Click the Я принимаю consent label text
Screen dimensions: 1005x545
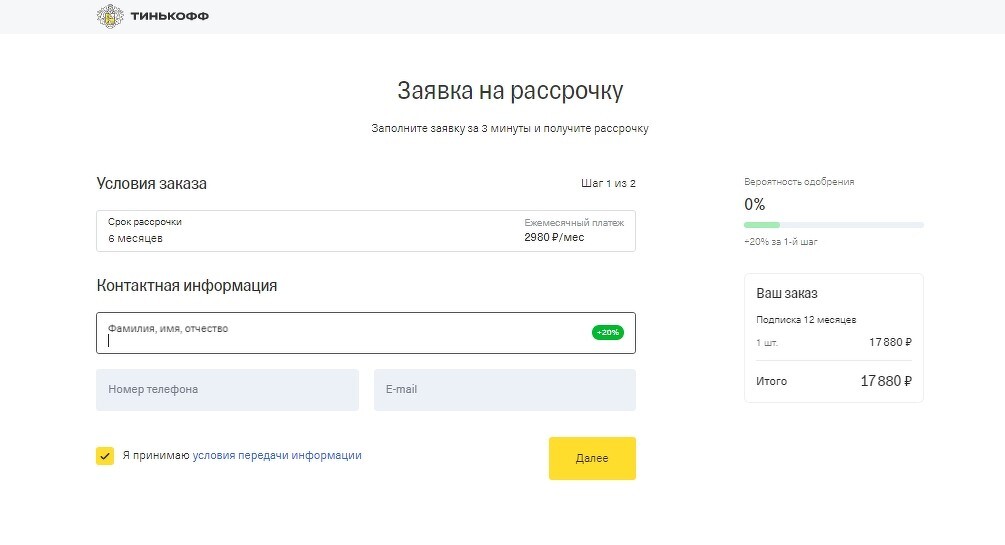(156, 455)
